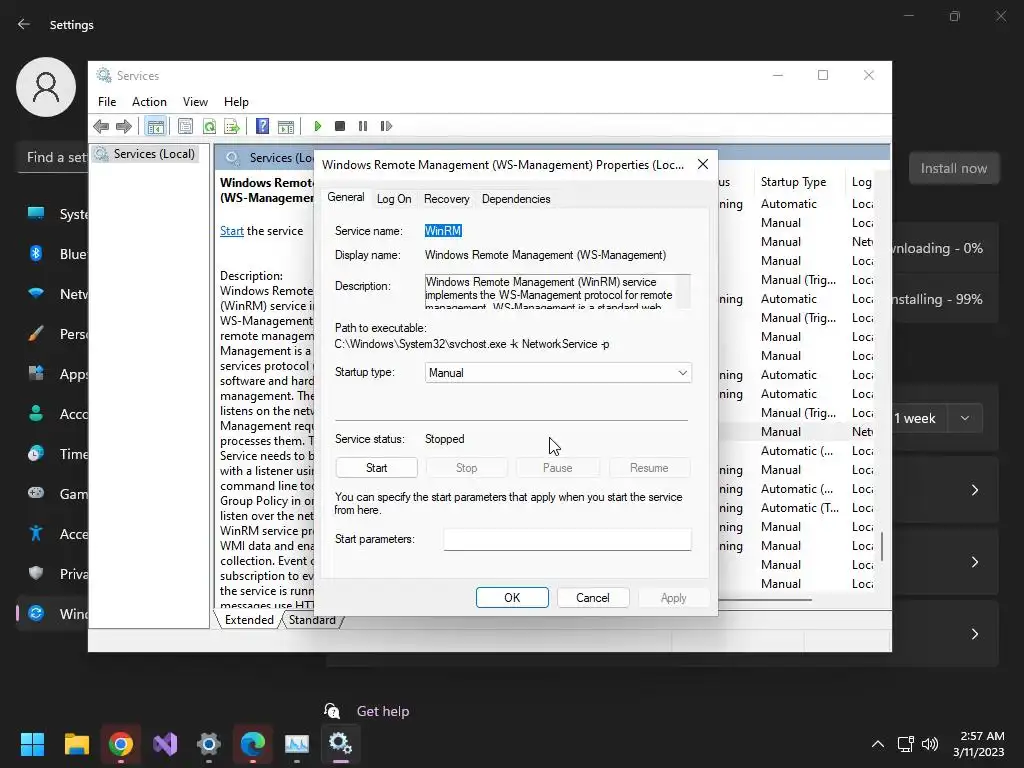Click the taskbar clock showing 2:57 AM
Viewport: 1024px width, 768px height.
coord(978,744)
